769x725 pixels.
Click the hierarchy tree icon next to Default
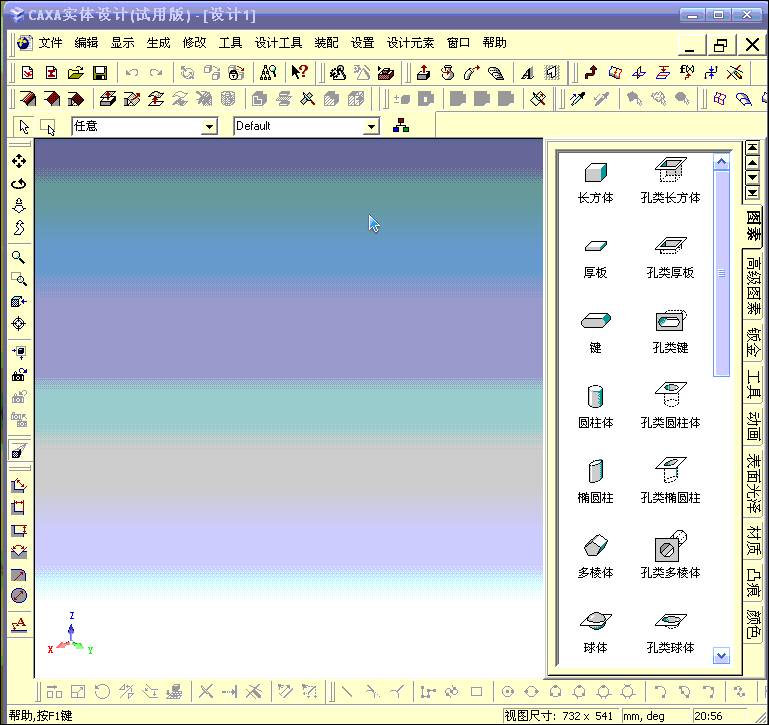pyautogui.click(x=401, y=126)
